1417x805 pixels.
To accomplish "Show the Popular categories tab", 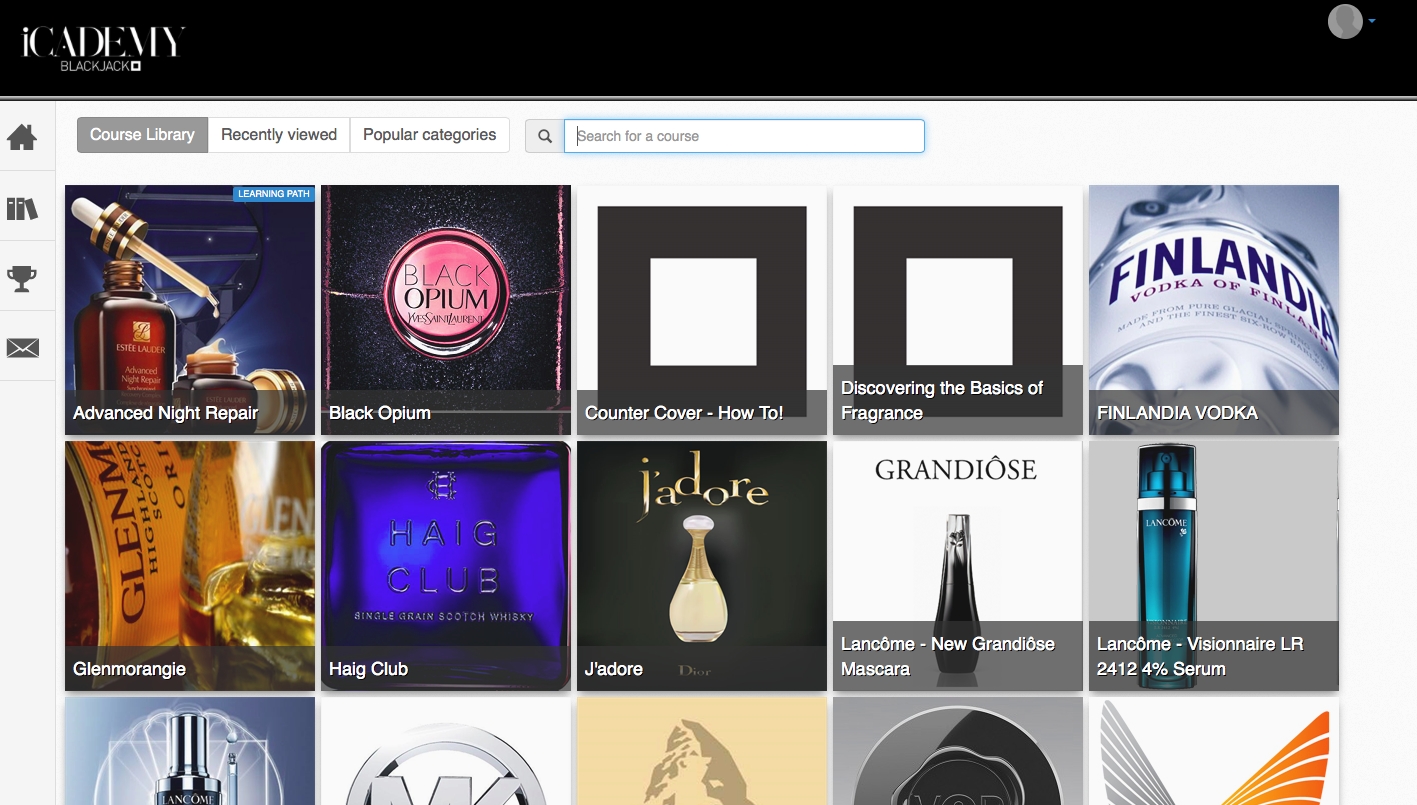I will (429, 135).
